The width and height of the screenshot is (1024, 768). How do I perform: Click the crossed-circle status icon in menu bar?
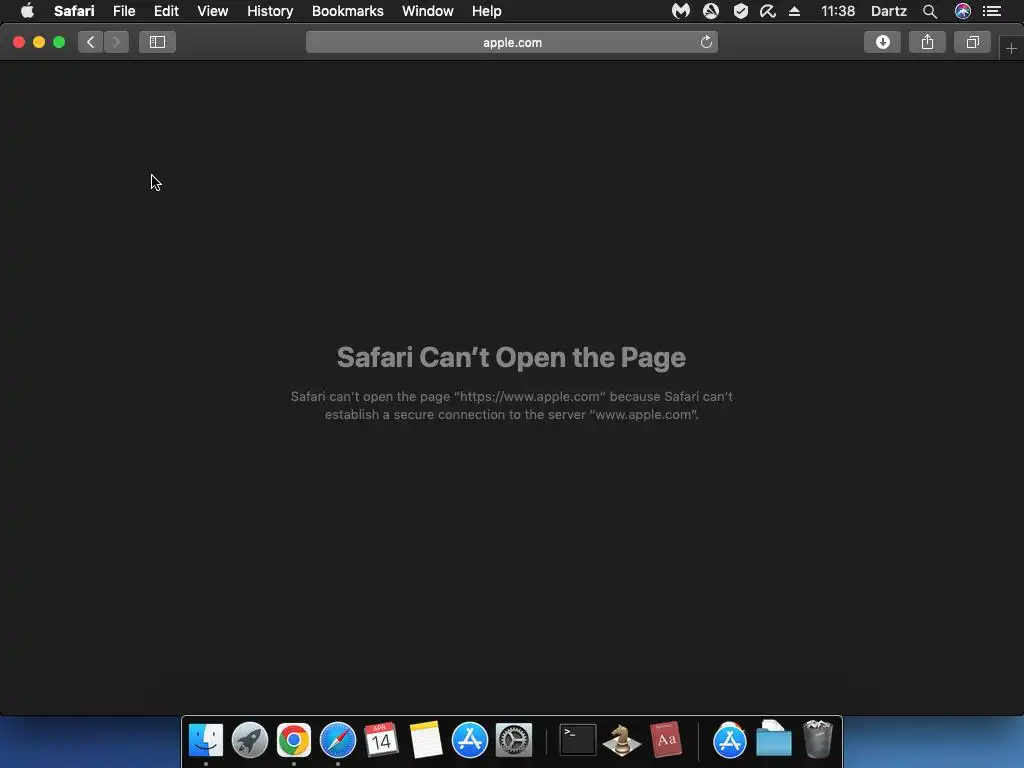click(x=711, y=11)
